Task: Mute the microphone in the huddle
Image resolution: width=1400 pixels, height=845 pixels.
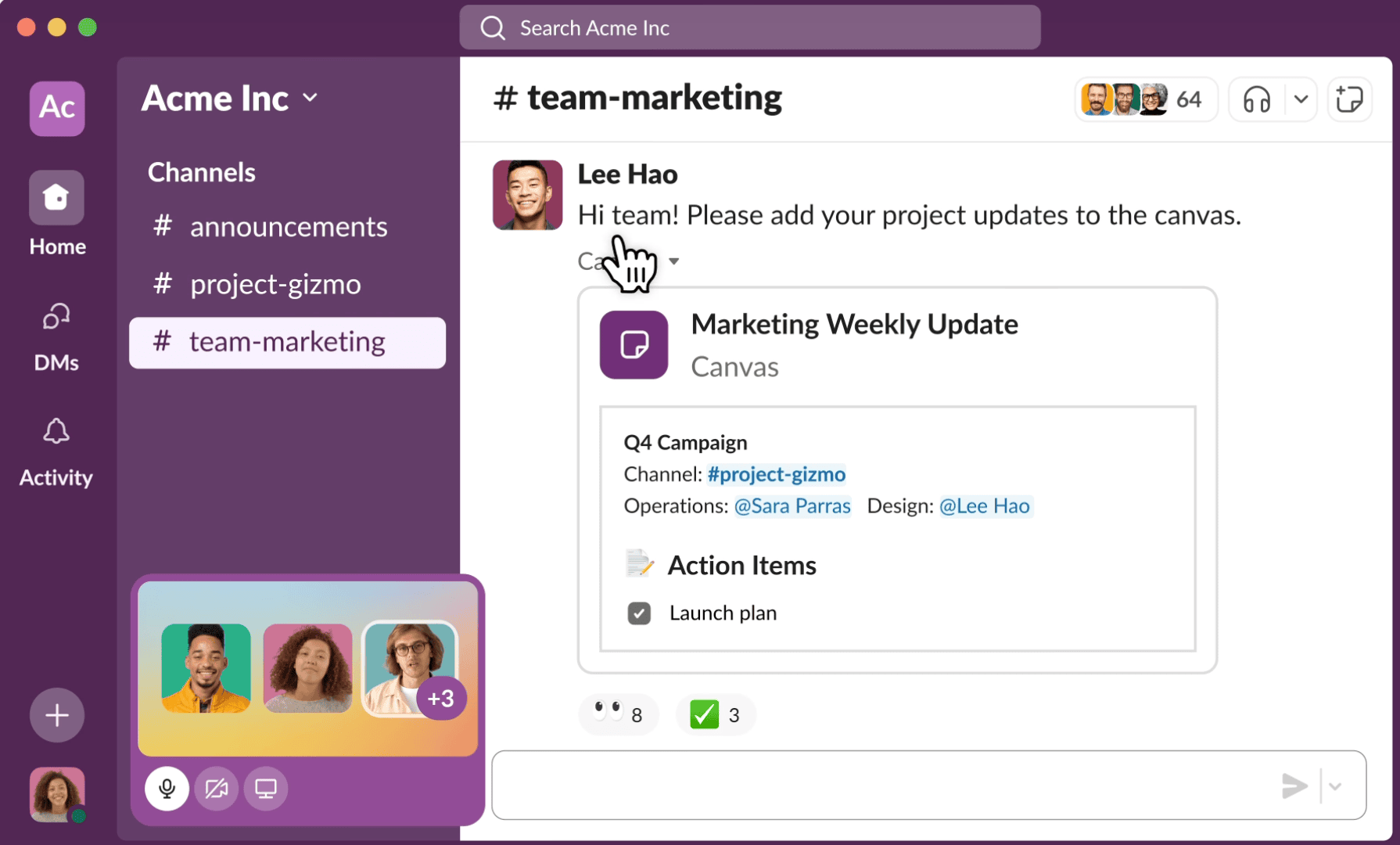Action: coord(167,789)
